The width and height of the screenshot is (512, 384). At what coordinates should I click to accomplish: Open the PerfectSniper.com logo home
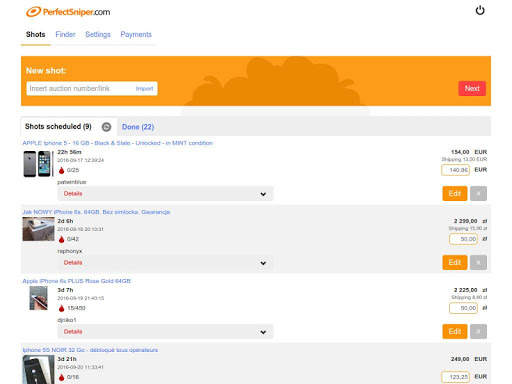[x=68, y=12]
